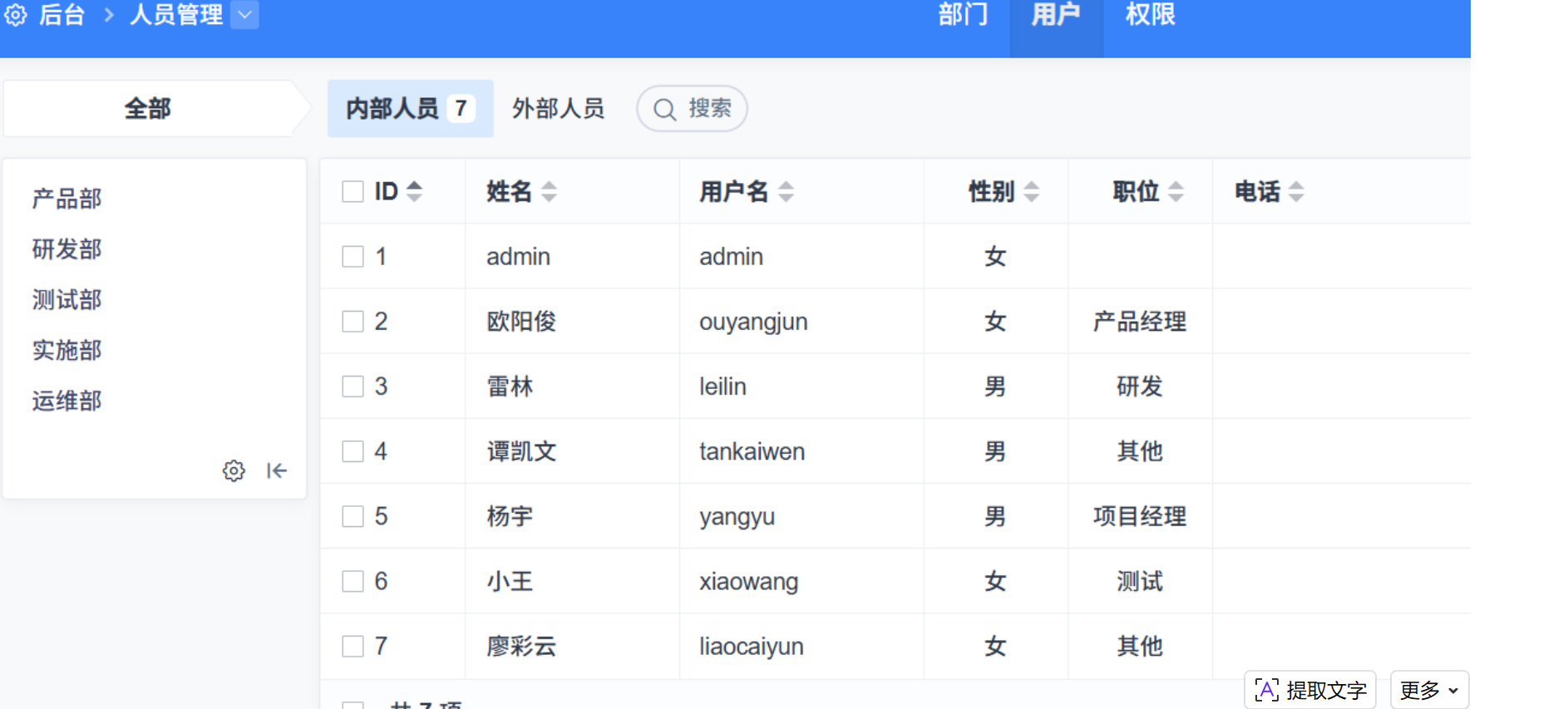Switch to the 部门 tab
This screenshot has height=709, width=1568.
(963, 14)
